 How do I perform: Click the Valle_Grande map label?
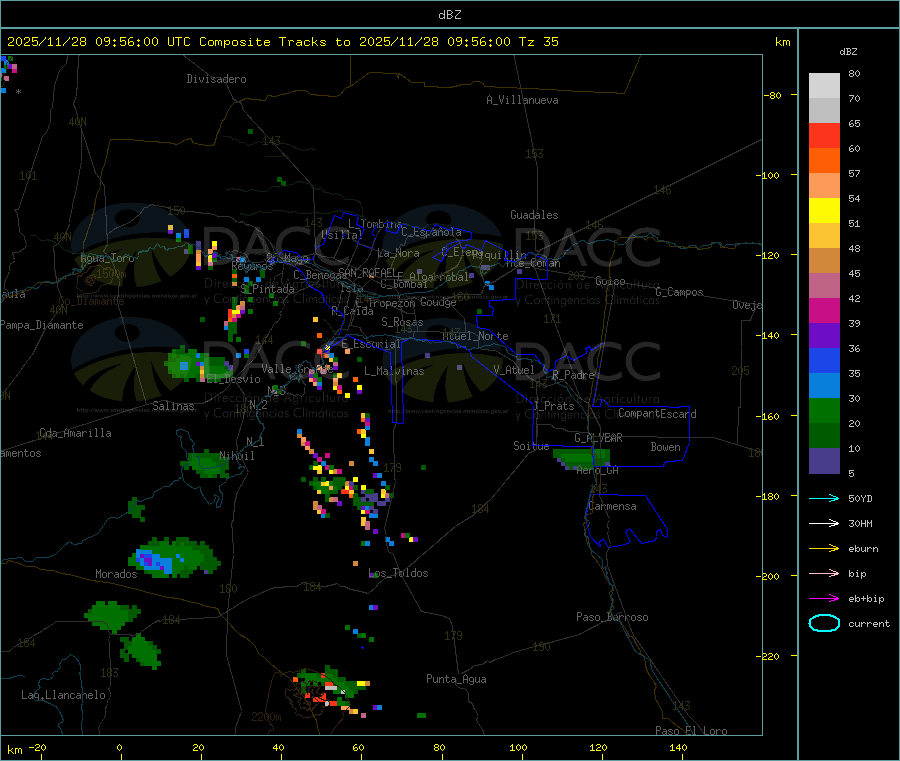coord(297,369)
